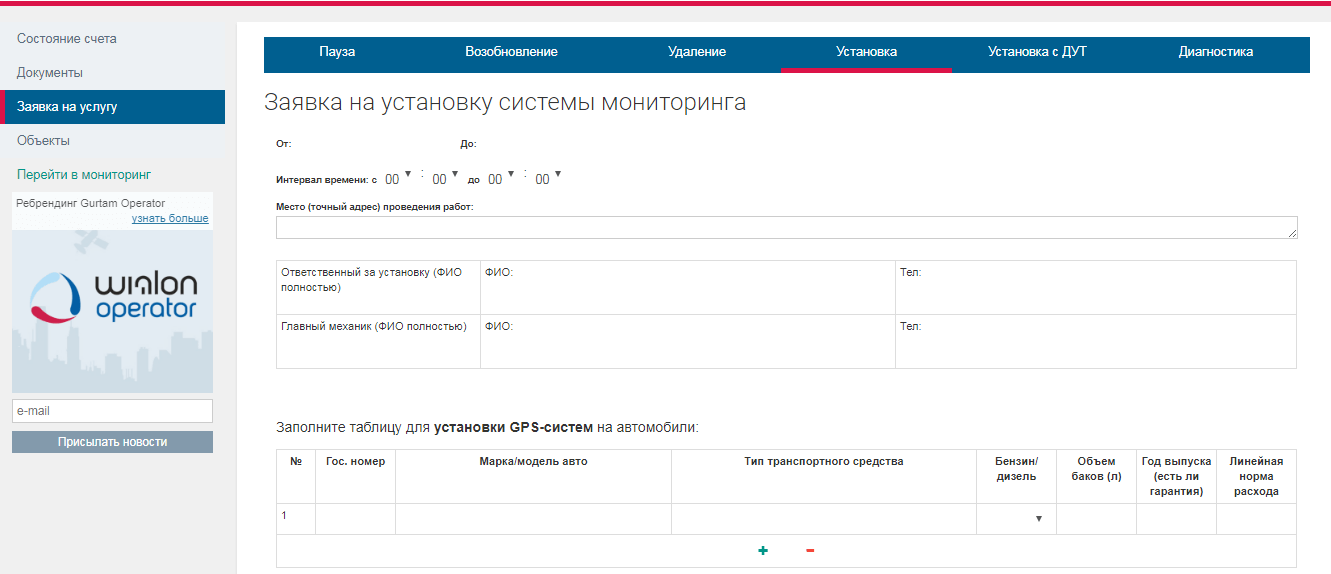Screen dimensions: 1331x574
Task: Open the start hour dropdown
Action: (398, 178)
